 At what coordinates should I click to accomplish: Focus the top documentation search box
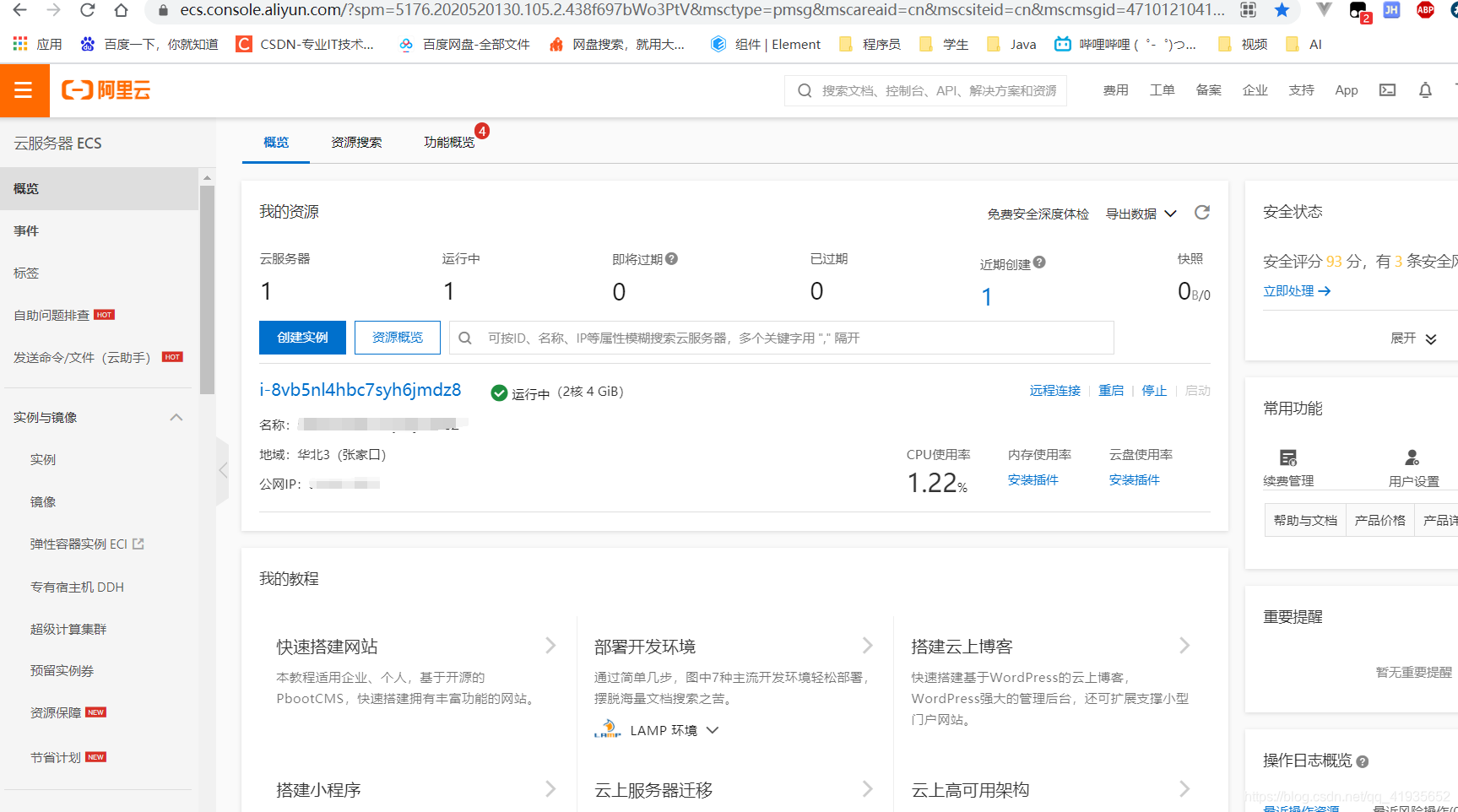925,90
